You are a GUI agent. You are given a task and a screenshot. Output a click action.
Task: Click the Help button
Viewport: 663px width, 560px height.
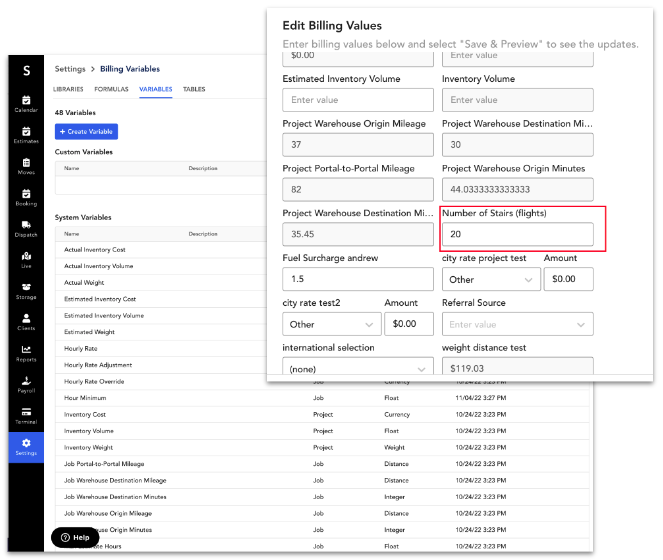point(75,537)
